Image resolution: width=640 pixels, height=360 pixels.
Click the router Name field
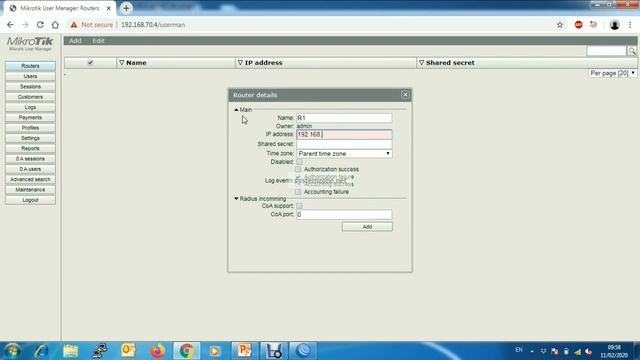(344, 118)
